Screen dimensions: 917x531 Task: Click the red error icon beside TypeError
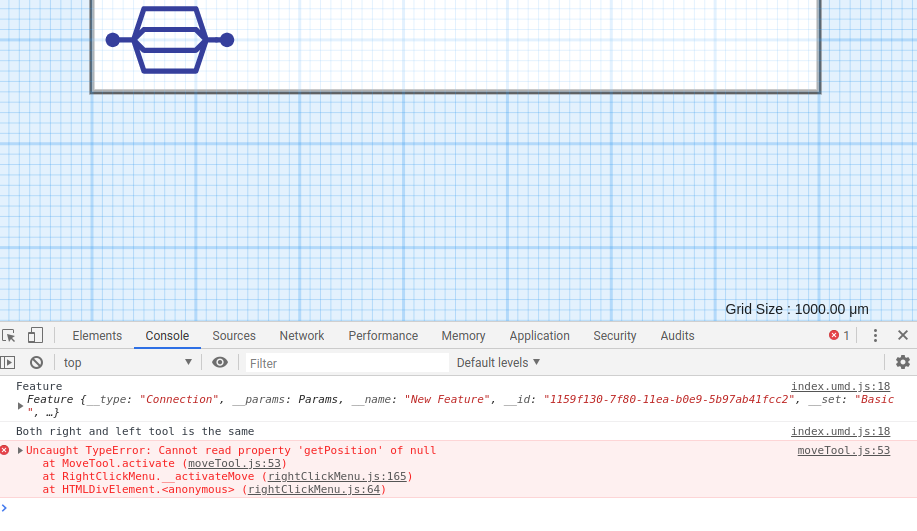pyautogui.click(x=5, y=450)
